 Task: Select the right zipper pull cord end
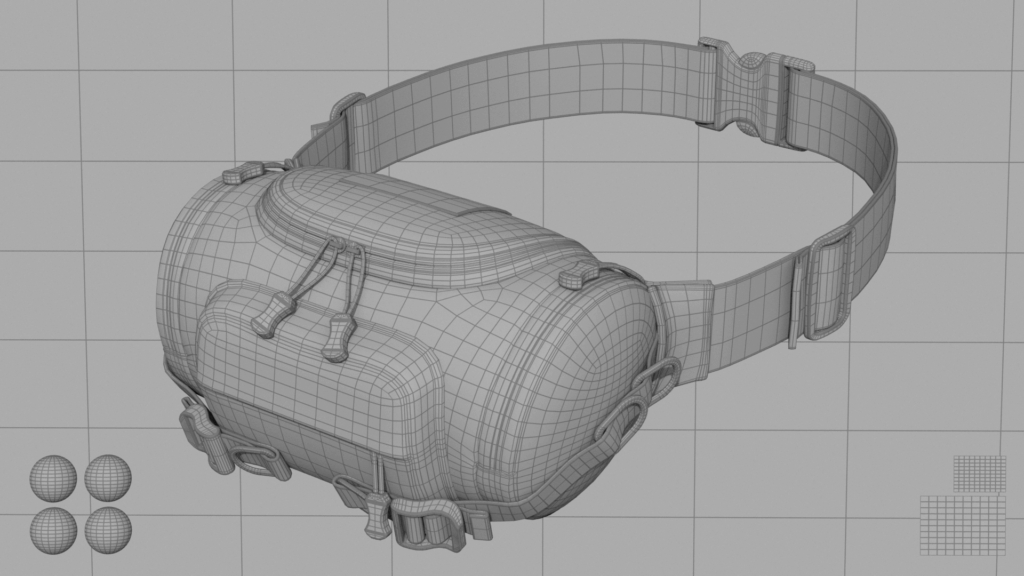pyautogui.click(x=339, y=335)
